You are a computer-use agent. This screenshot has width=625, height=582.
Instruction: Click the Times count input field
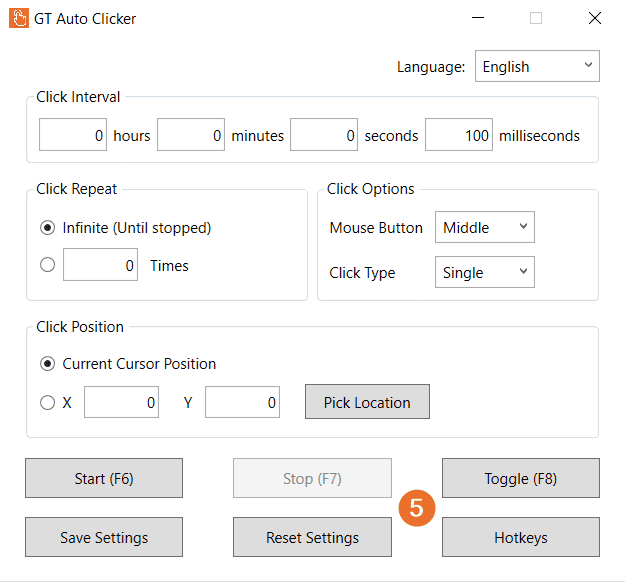[x=100, y=265]
